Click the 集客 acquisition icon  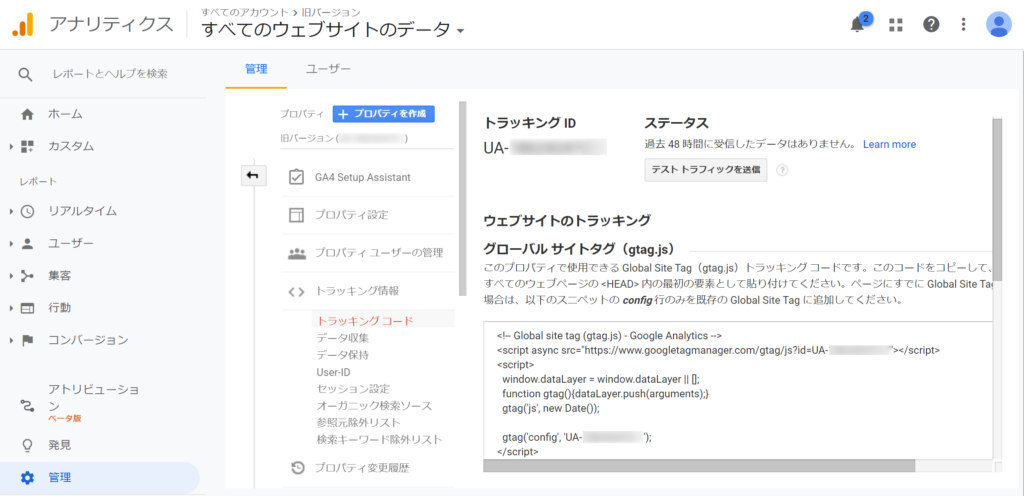(27, 276)
